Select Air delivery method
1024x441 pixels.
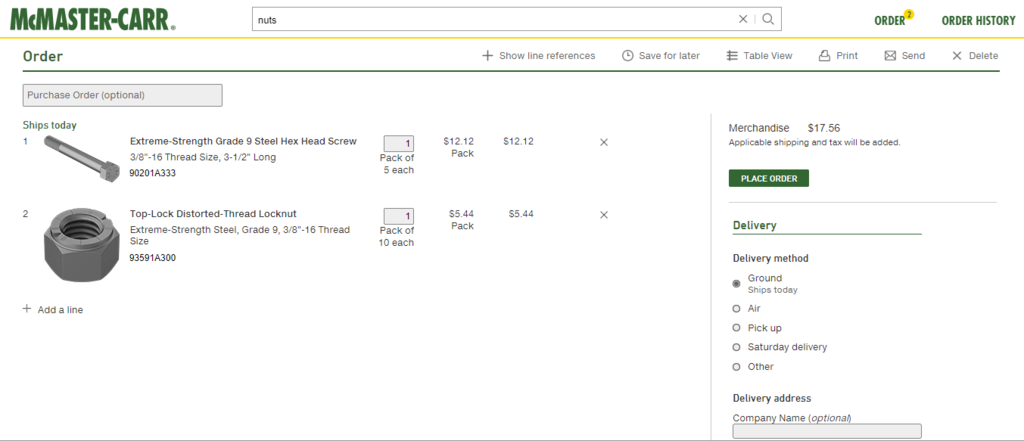pos(737,308)
